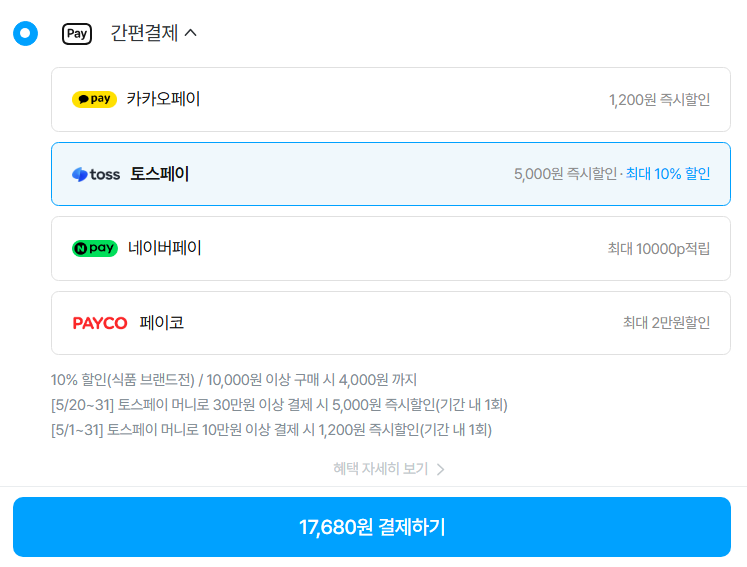This screenshot has height=567, width=747.
Task: Click the toss logo icon
Action: [96, 174]
